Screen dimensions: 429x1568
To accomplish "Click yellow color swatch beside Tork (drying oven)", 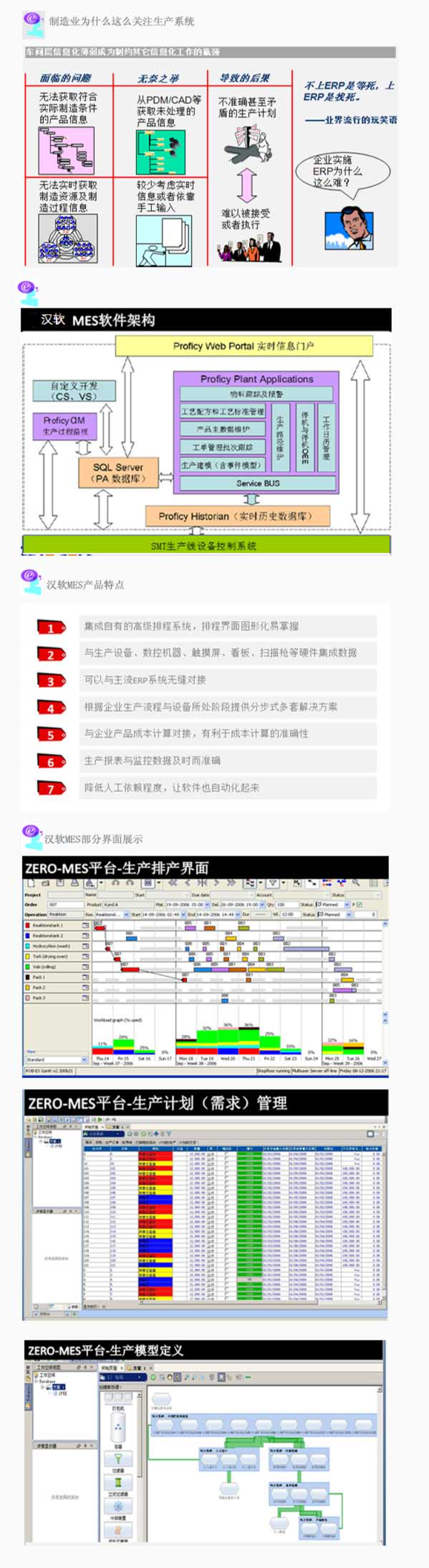I will tap(27, 957).
